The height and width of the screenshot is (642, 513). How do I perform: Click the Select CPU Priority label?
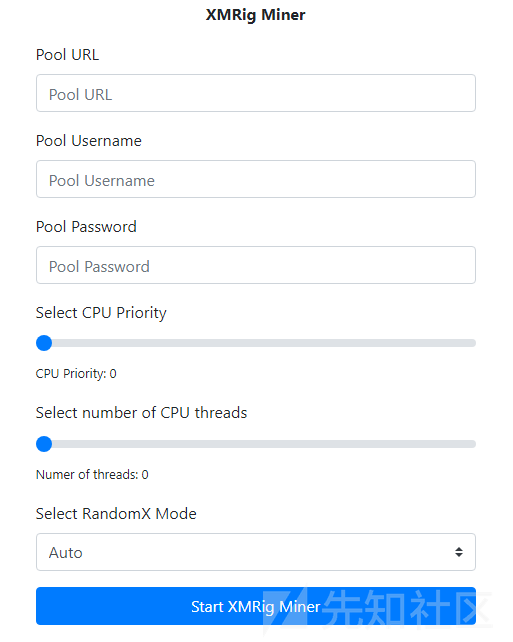click(x=101, y=313)
